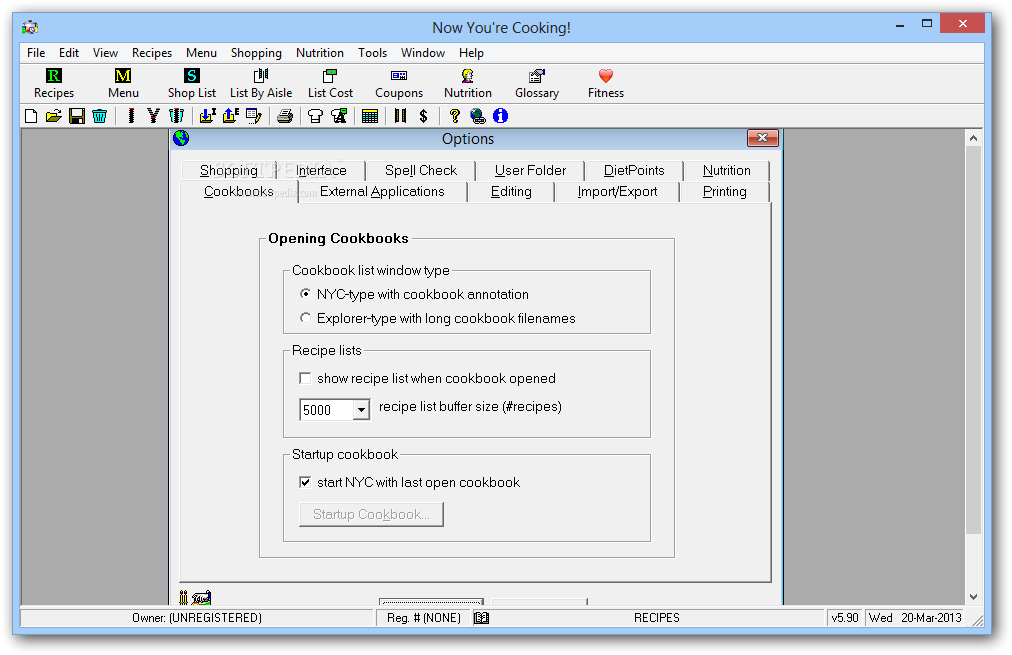Click the chef hat icon

pyautogui.click(x=315, y=116)
